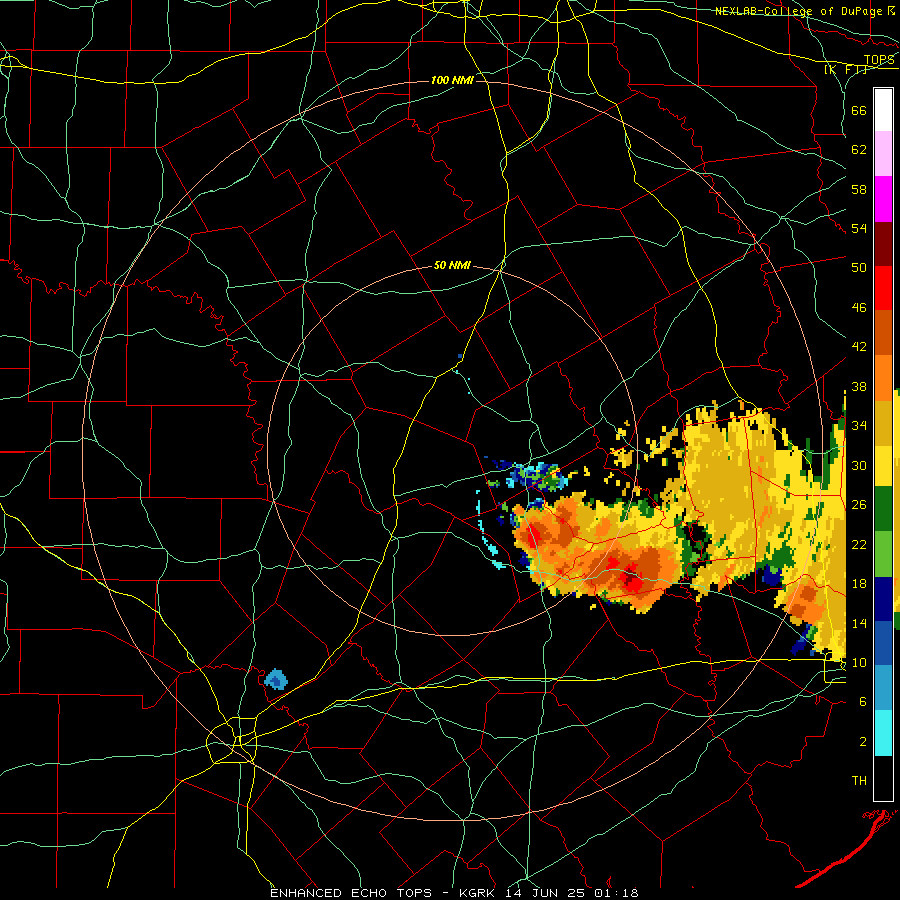Click the legend value '14'
The height and width of the screenshot is (900, 900).
tap(859, 623)
